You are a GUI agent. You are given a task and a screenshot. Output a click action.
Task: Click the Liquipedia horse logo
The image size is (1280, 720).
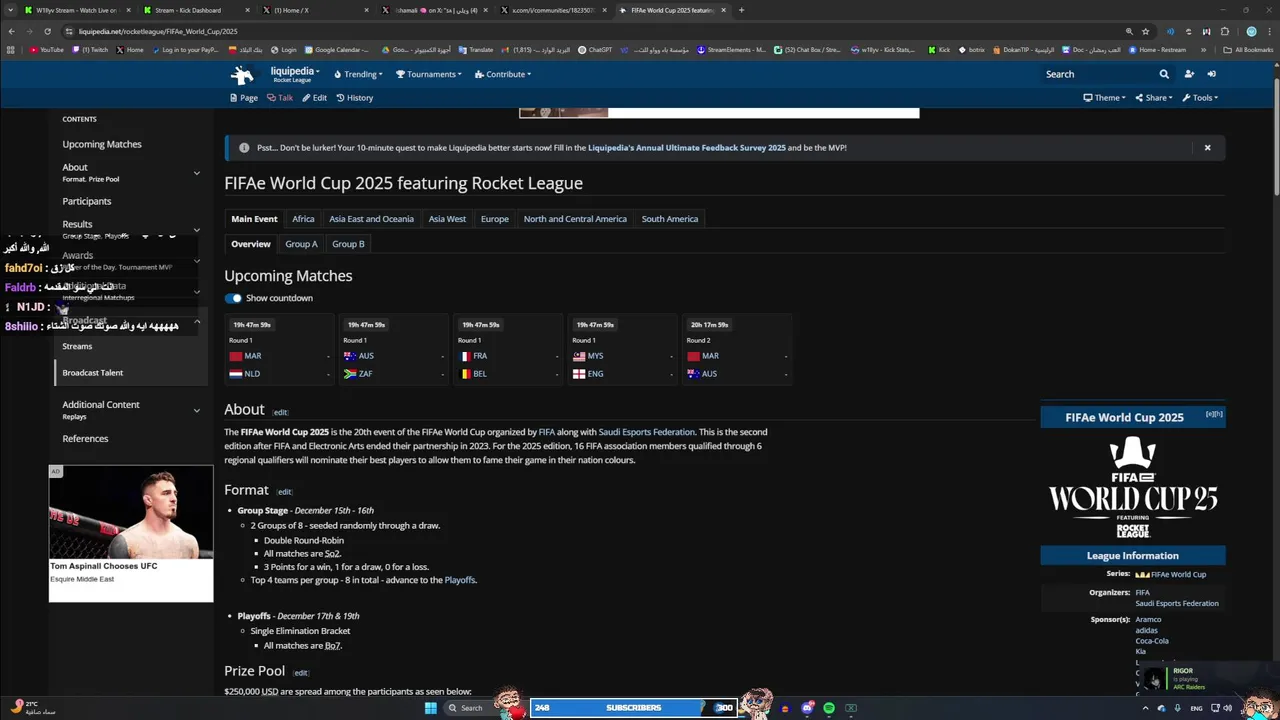click(242, 74)
